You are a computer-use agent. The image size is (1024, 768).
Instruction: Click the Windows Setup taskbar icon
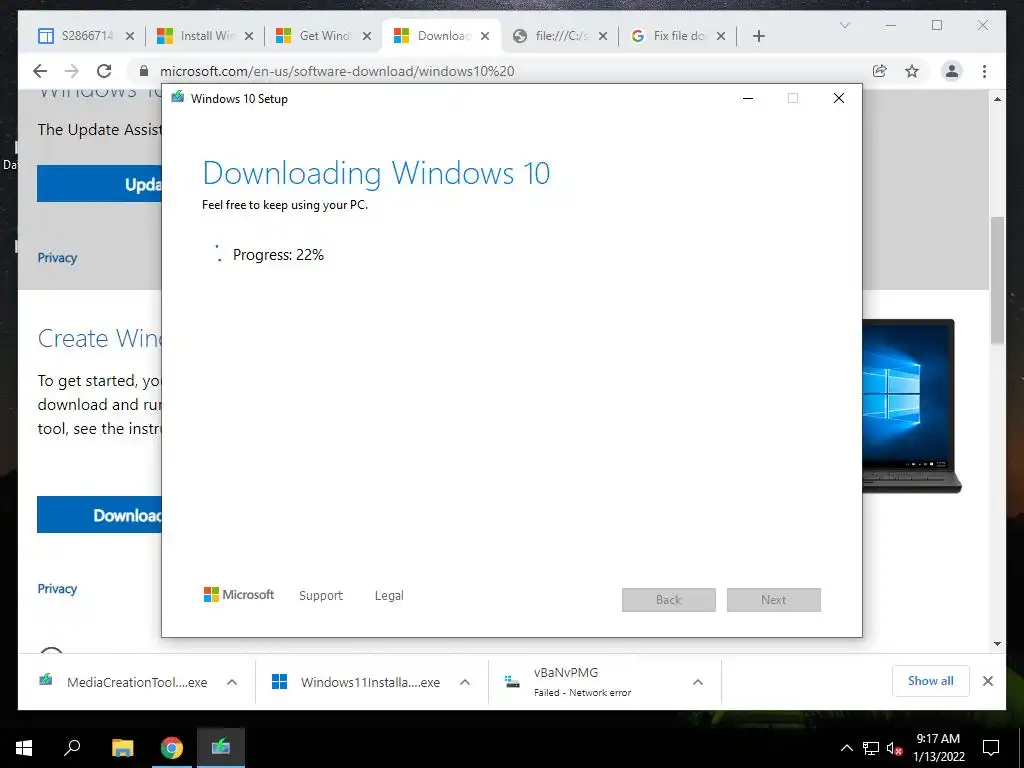tap(221, 748)
